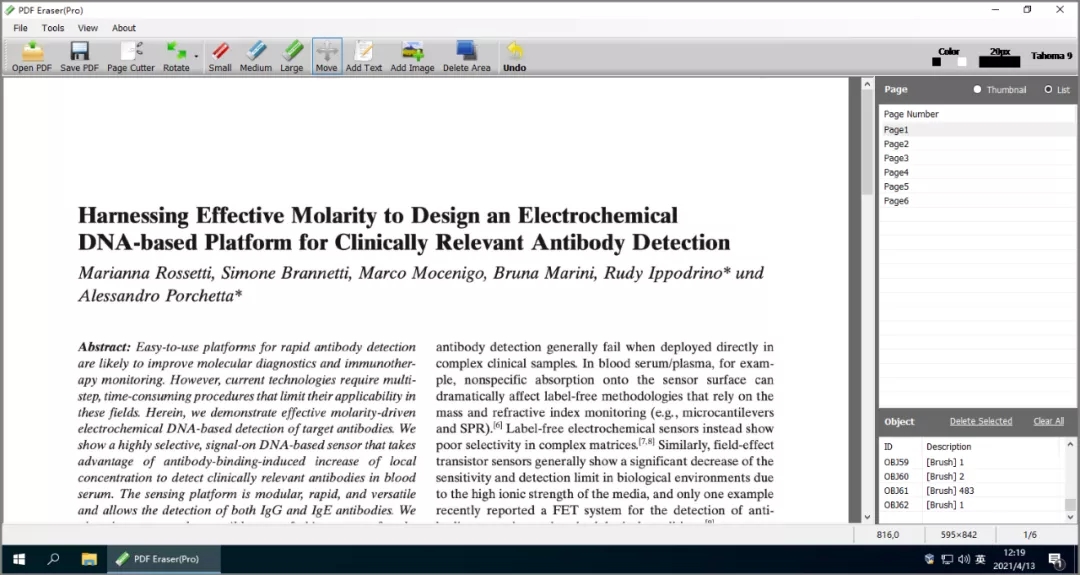
Task: Select object row OBJ62
Action: point(972,505)
